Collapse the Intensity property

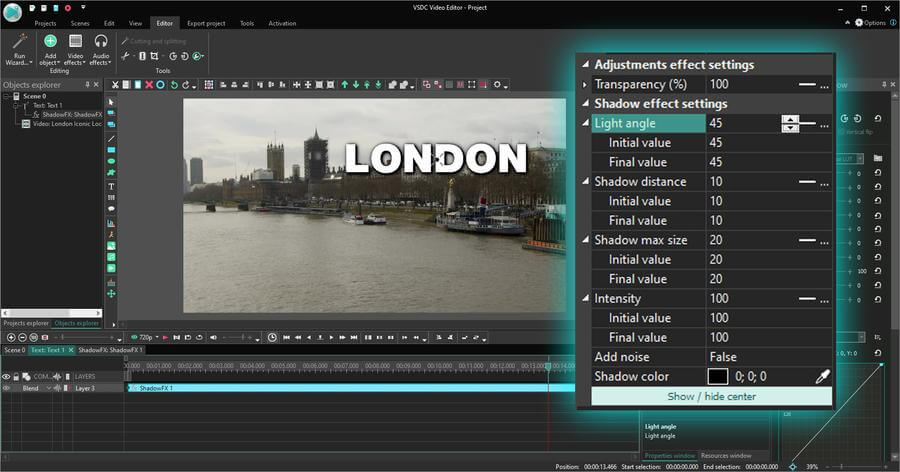coord(585,298)
